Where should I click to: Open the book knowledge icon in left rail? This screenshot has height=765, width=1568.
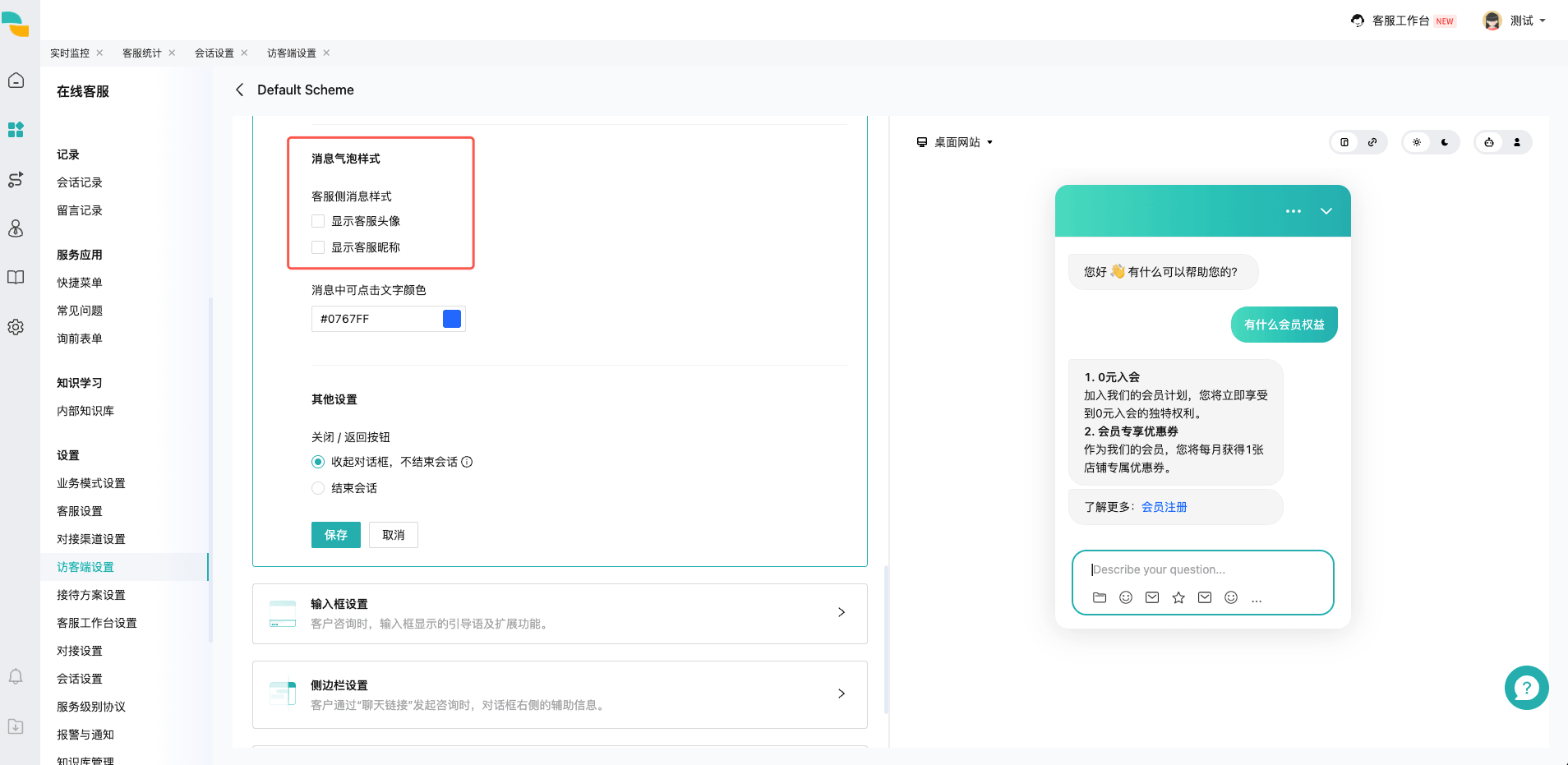(16, 278)
